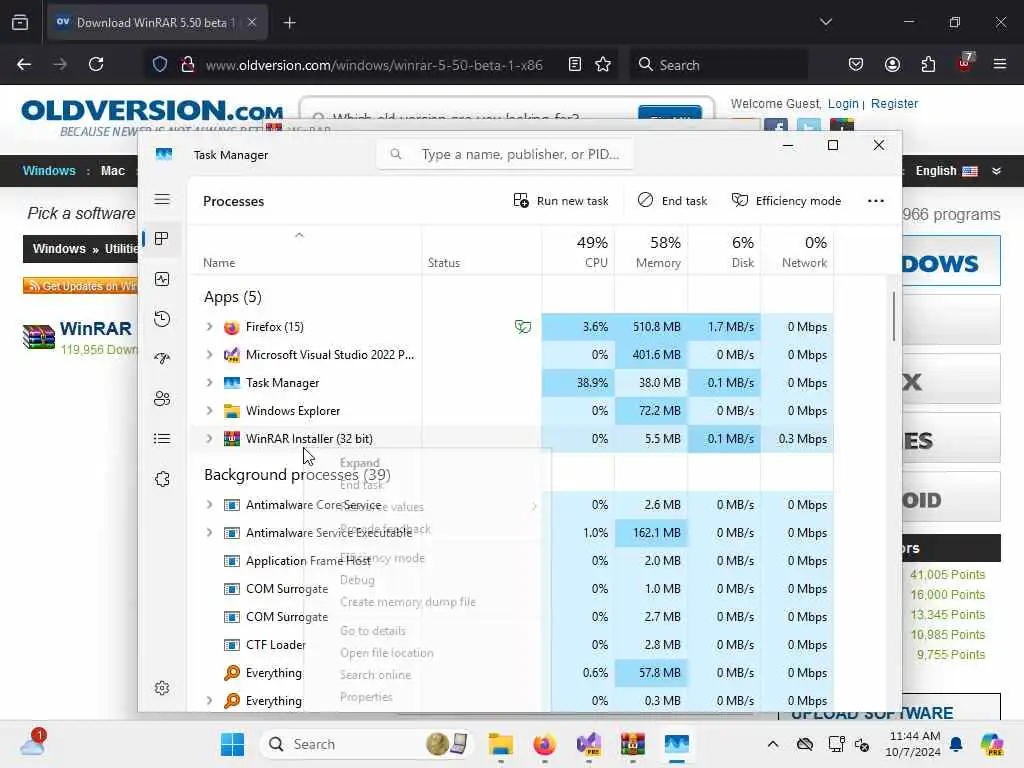Expand Antimalware Service Executable row
Image resolution: width=1024 pixels, height=768 pixels.
click(x=209, y=533)
